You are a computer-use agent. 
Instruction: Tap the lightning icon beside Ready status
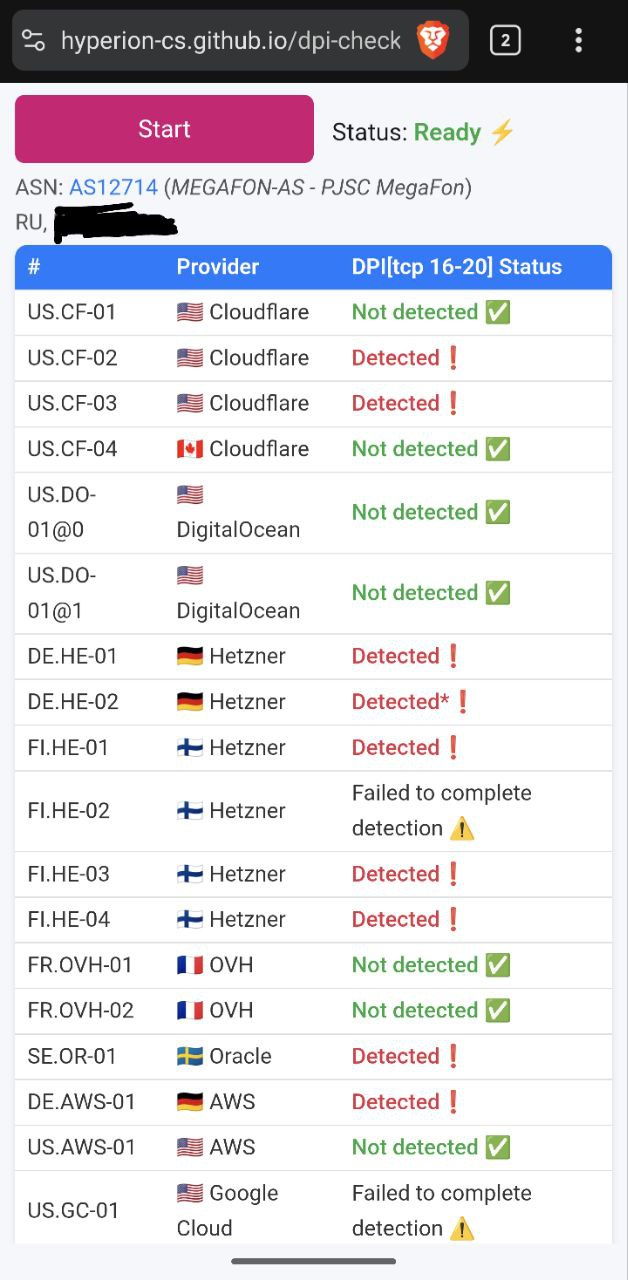(x=502, y=132)
